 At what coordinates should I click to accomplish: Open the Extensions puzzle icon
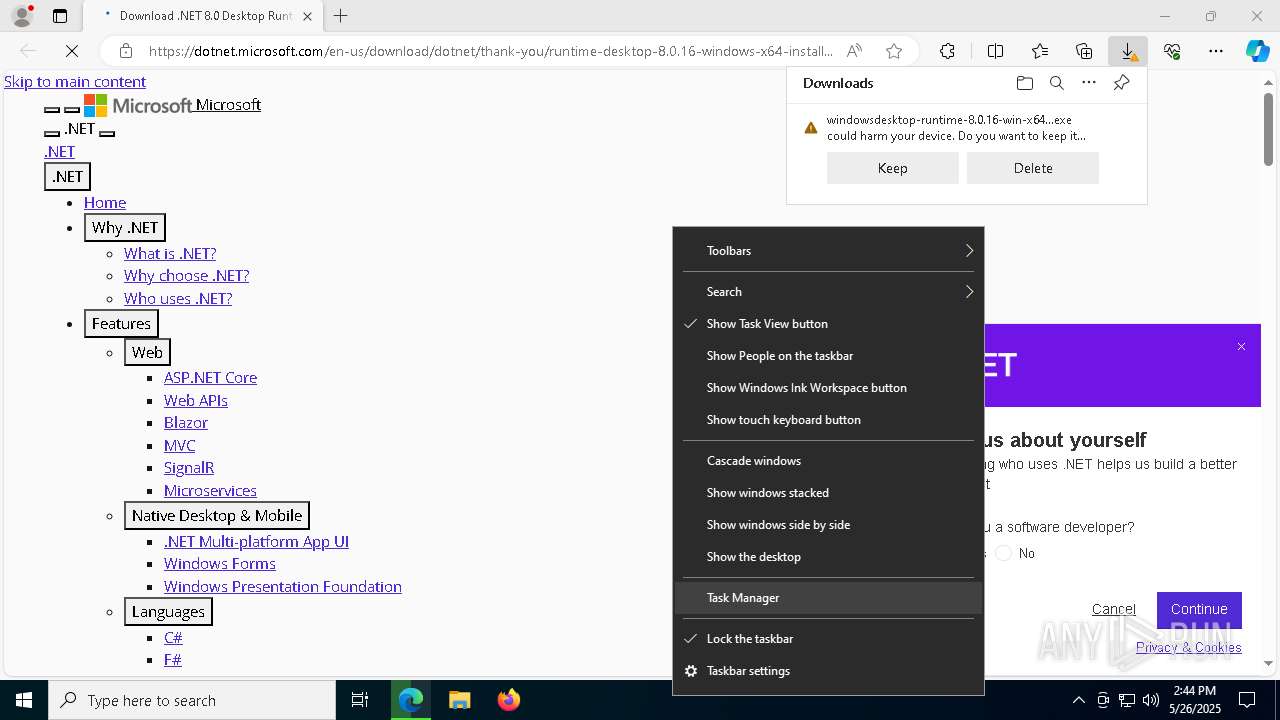(x=947, y=51)
